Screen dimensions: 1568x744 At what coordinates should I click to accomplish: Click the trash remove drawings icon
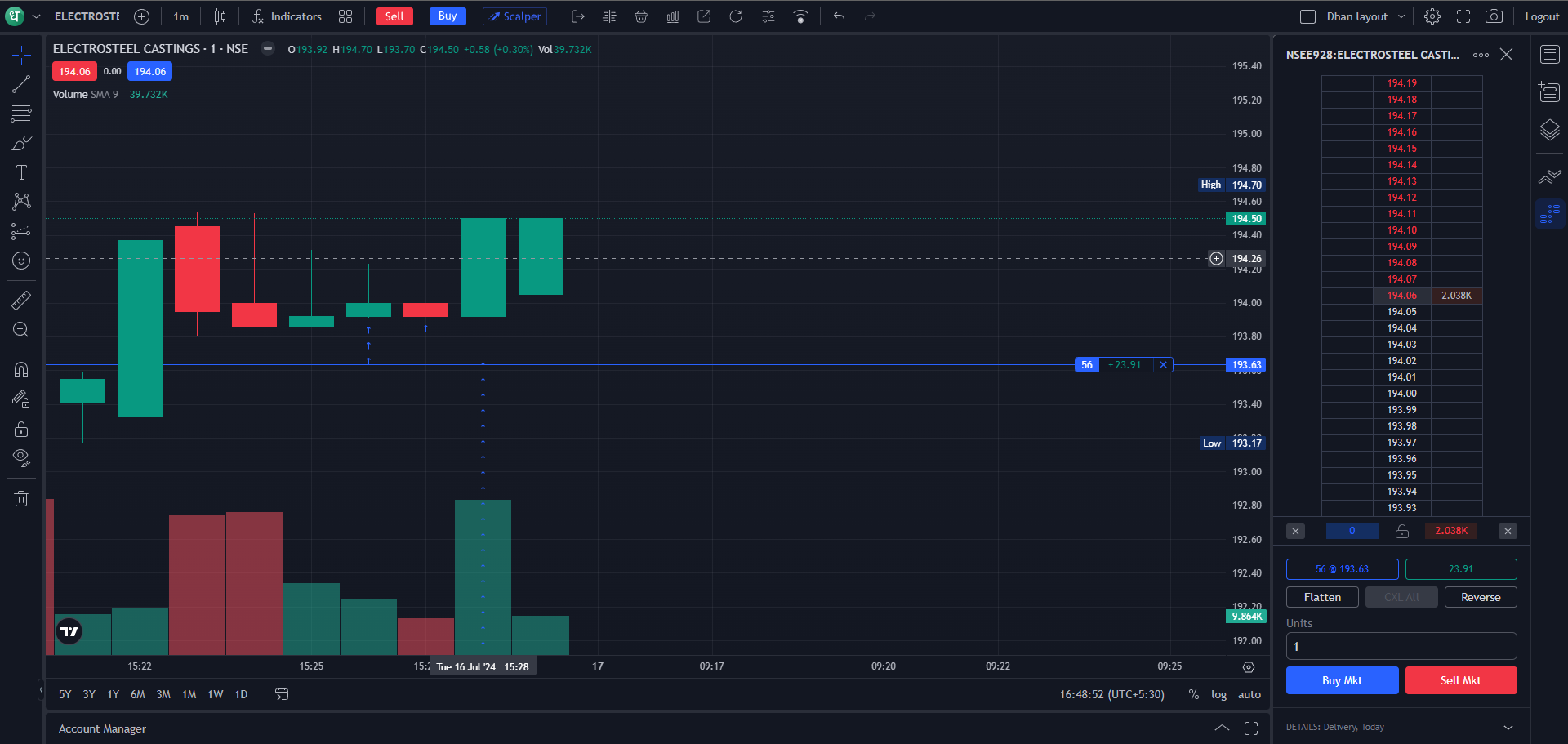(21, 498)
